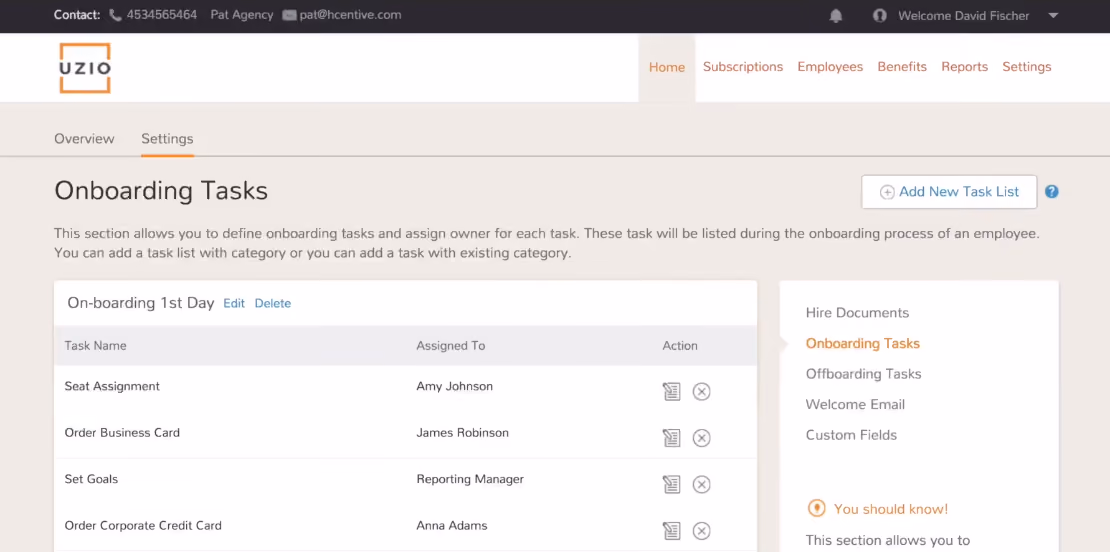Remove the Seat Assignment task
Screen dimensions: 1110x552
pyautogui.click(x=702, y=391)
